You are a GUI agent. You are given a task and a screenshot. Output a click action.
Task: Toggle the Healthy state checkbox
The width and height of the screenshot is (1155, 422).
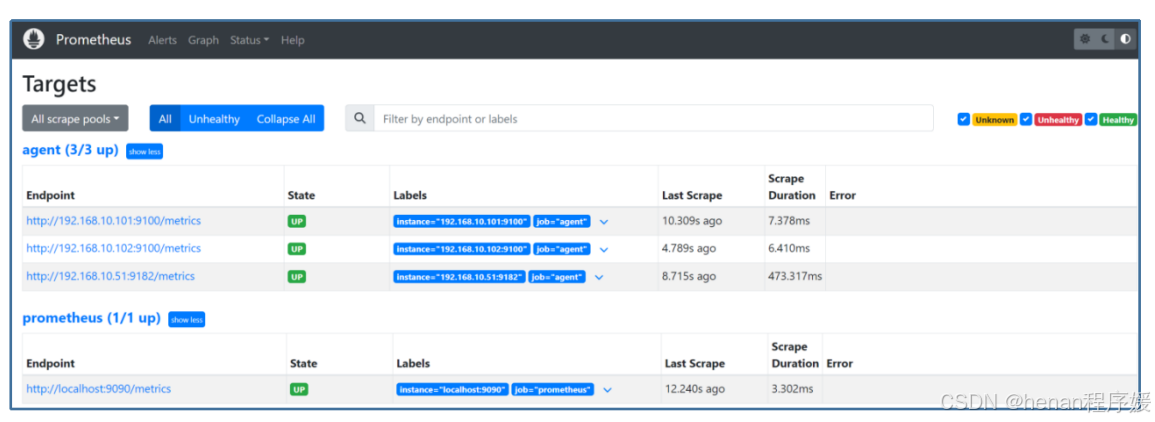pyautogui.click(x=1091, y=119)
